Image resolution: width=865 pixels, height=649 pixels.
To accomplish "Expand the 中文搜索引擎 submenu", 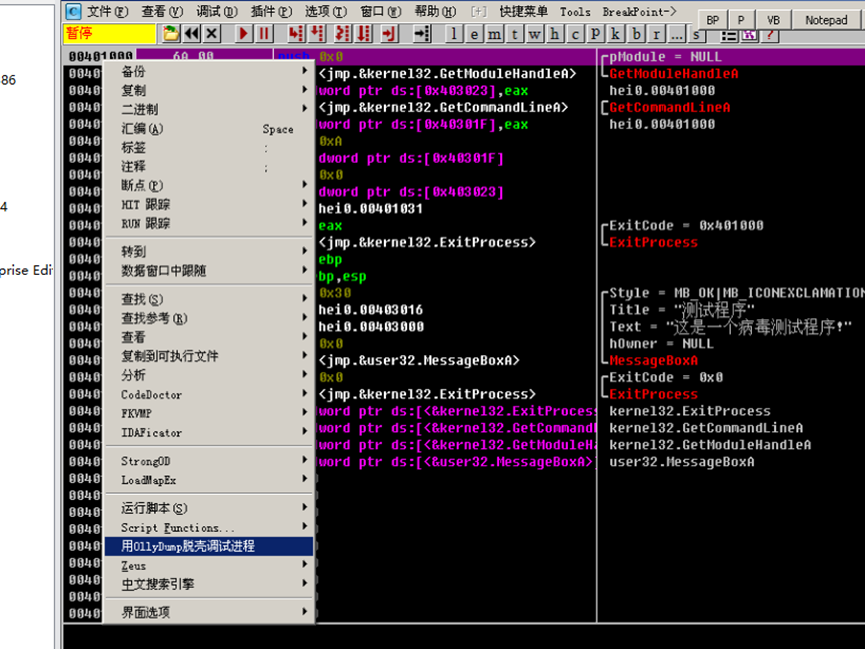I will pyautogui.click(x=209, y=584).
